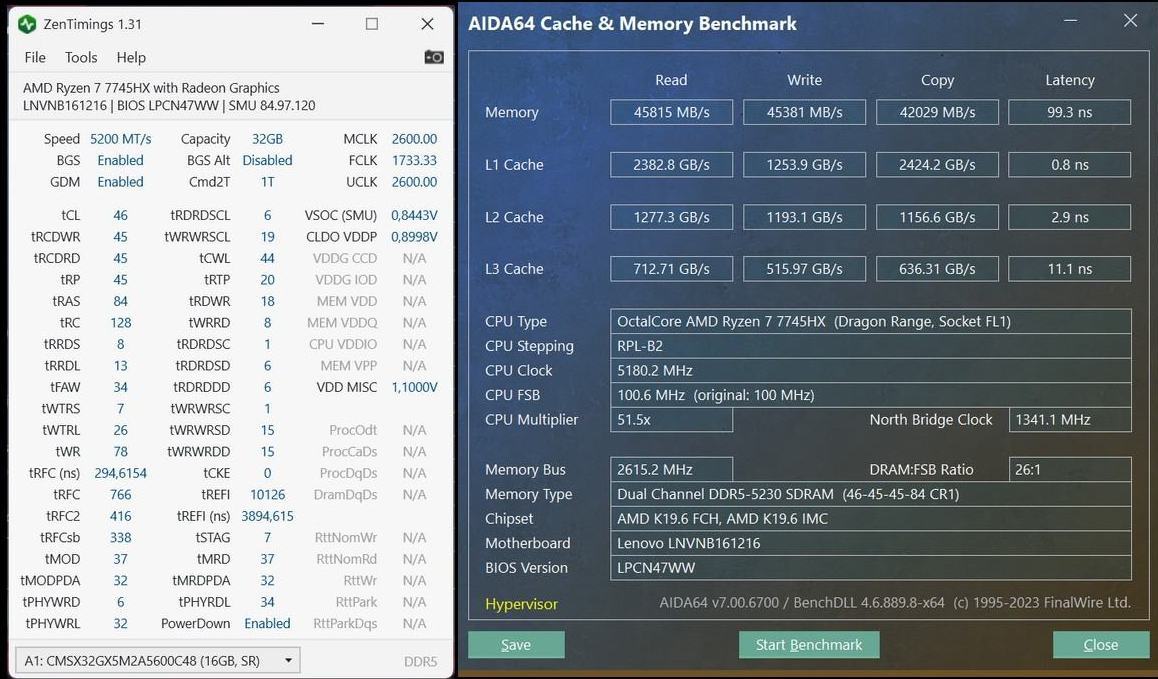Select the Memory Read value 45815 MB/s
The image size is (1158, 679).
coord(671,112)
